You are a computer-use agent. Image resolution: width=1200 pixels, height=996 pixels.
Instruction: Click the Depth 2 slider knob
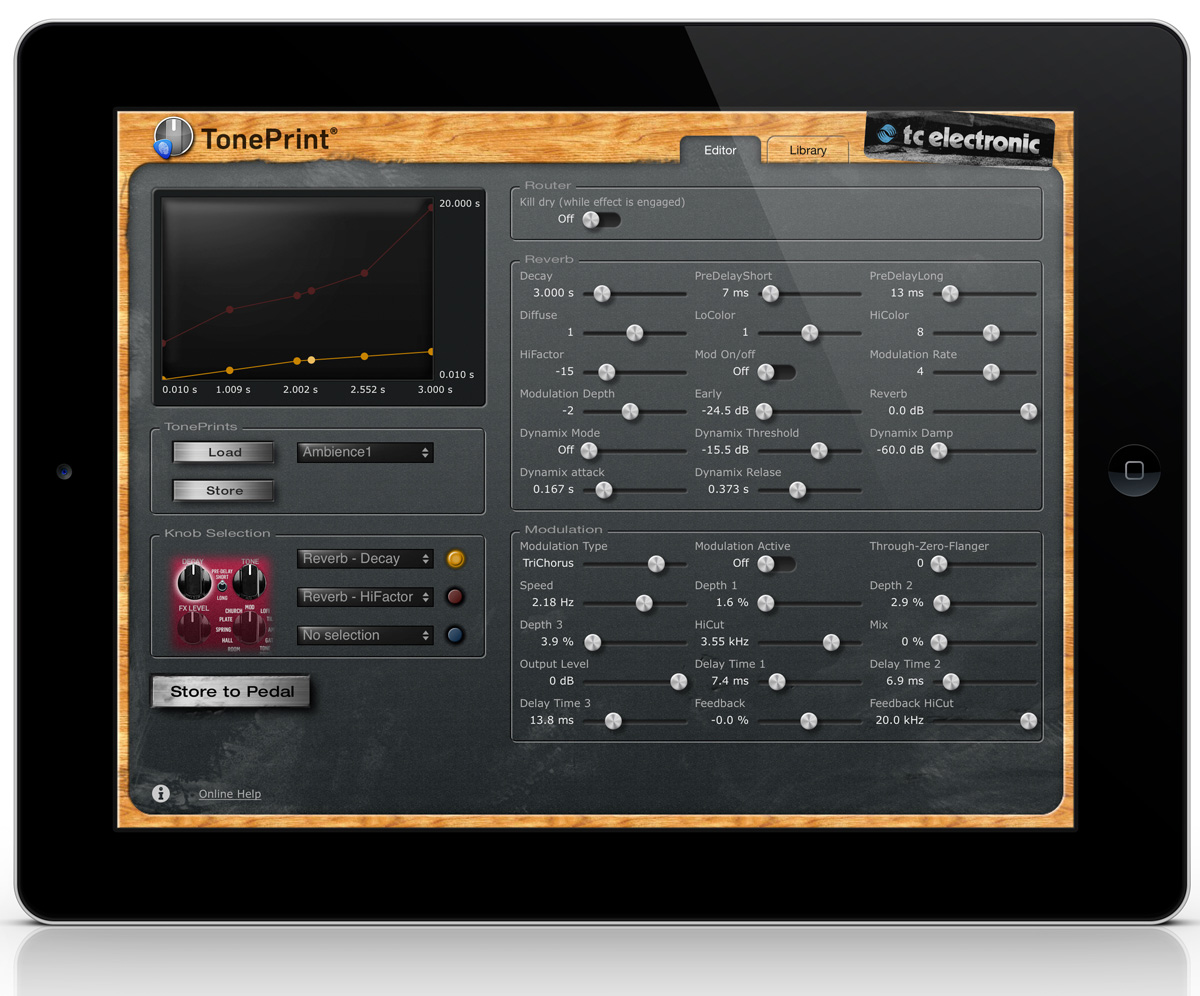941,603
